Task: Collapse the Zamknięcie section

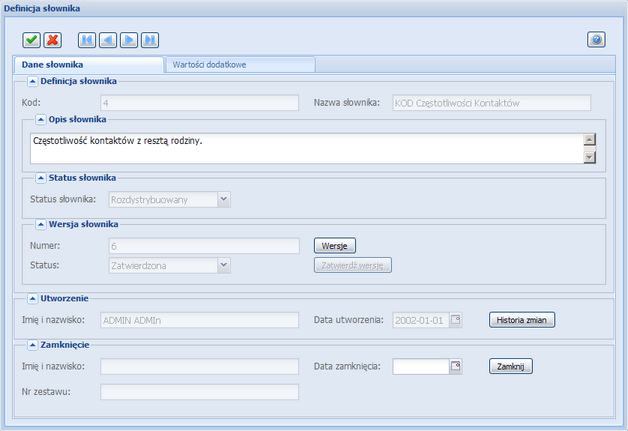Action: pyautogui.click(x=32, y=344)
